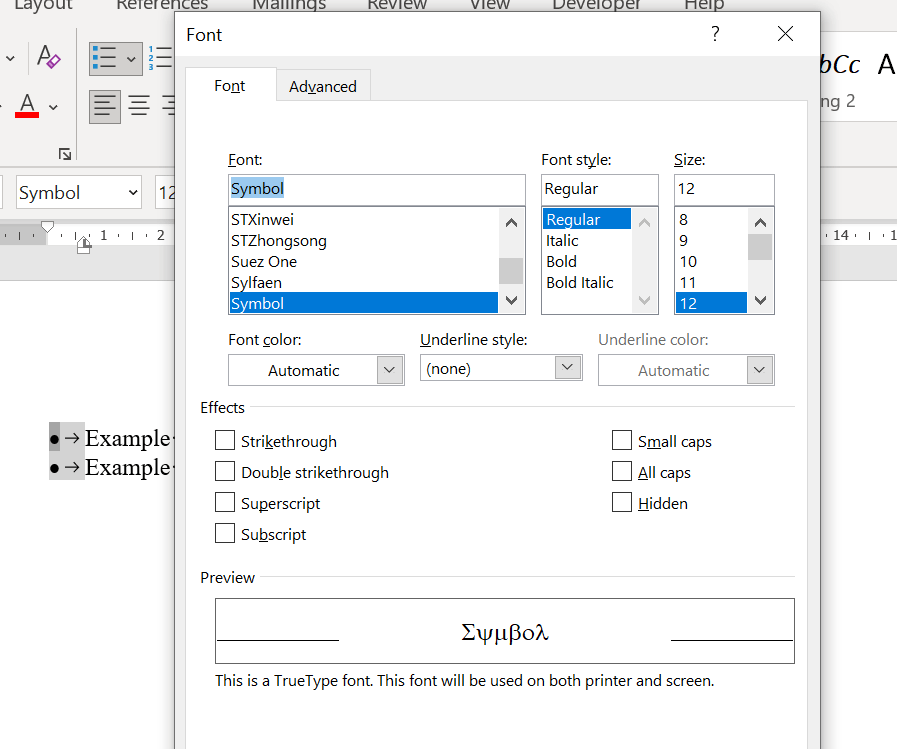
Task: Open the Review ribbon tab
Action: pyautogui.click(x=397, y=5)
